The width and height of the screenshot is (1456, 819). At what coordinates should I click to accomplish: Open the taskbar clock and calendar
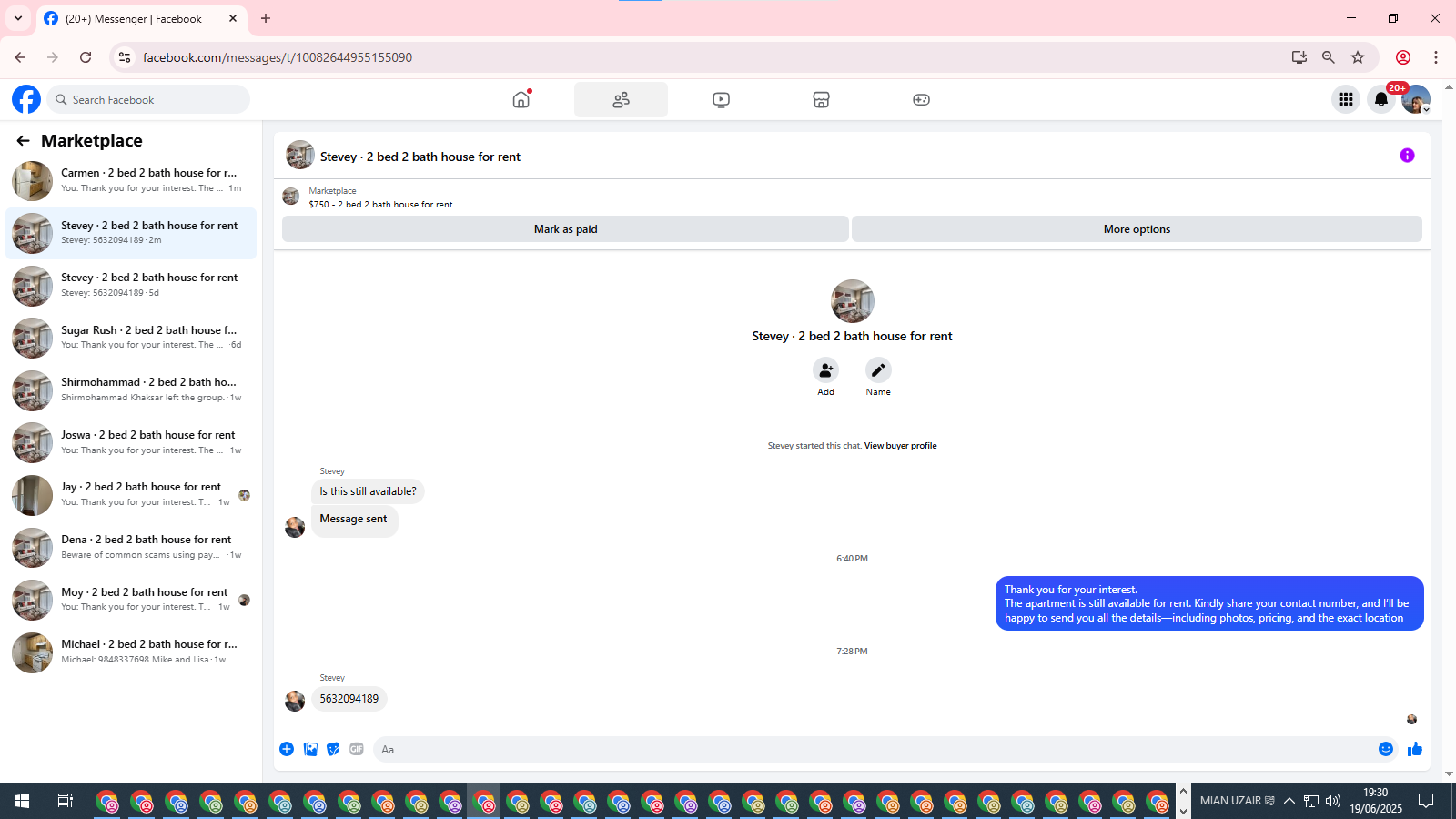pos(1376,801)
